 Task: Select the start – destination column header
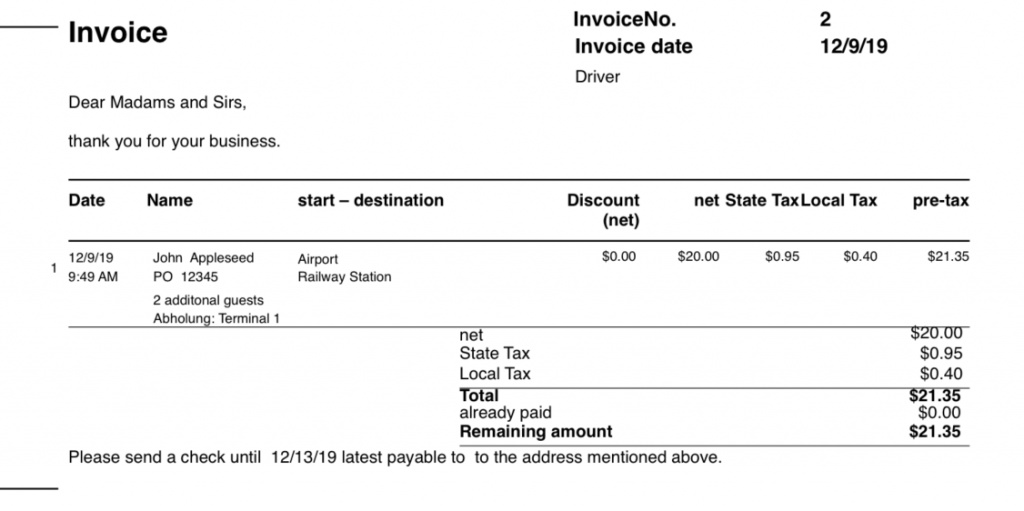click(x=370, y=200)
